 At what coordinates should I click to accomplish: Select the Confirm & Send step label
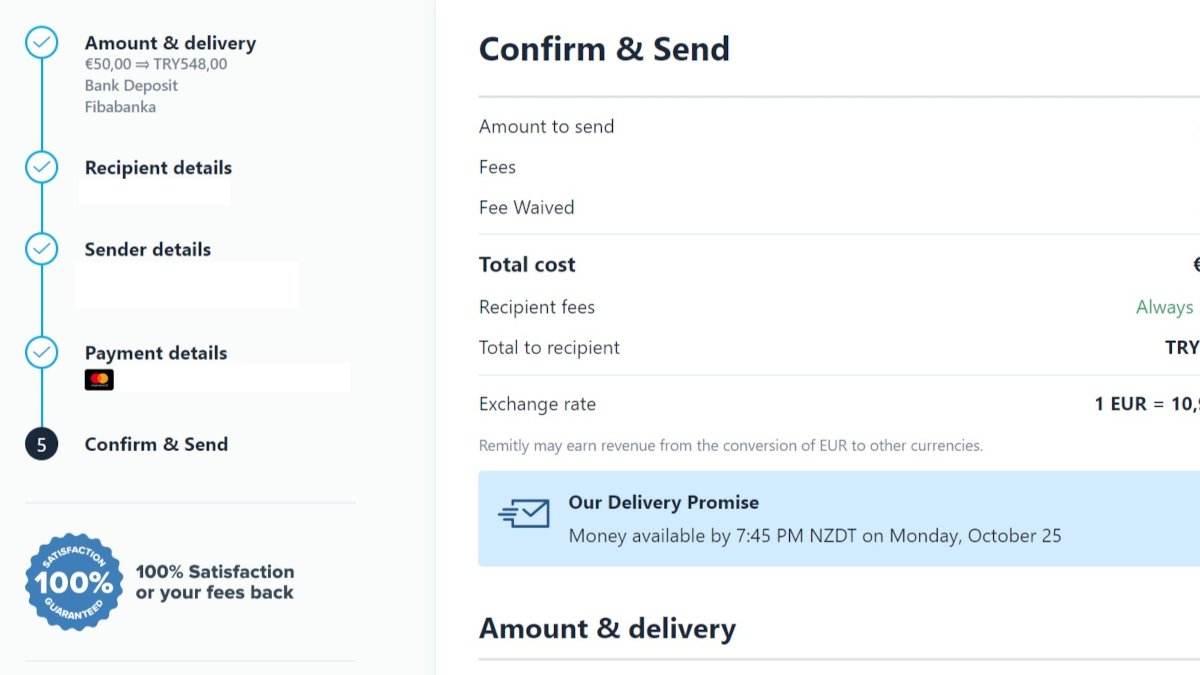156,445
